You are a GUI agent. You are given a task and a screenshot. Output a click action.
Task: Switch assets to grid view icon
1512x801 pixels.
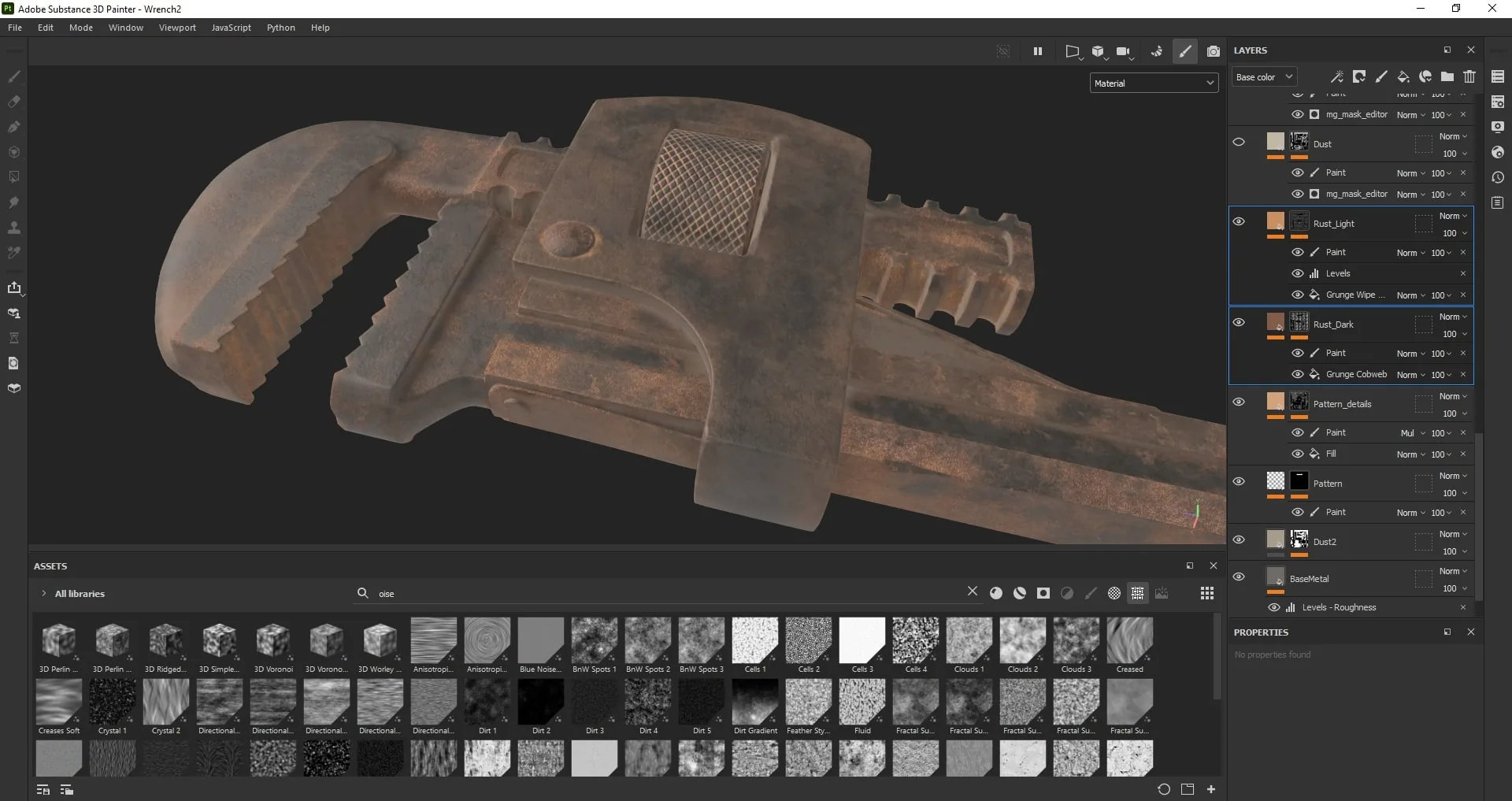1207,593
